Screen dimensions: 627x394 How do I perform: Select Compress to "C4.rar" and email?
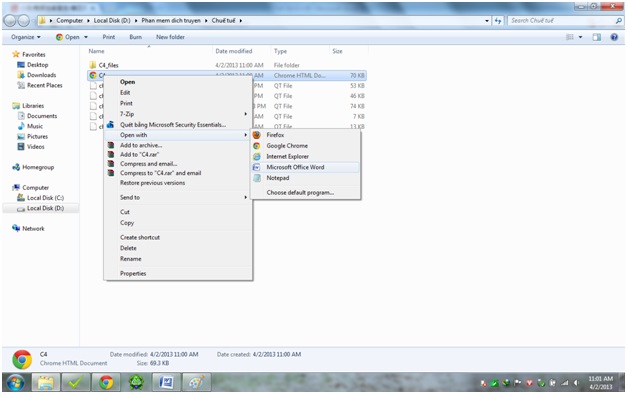pyautogui.click(x=178, y=173)
